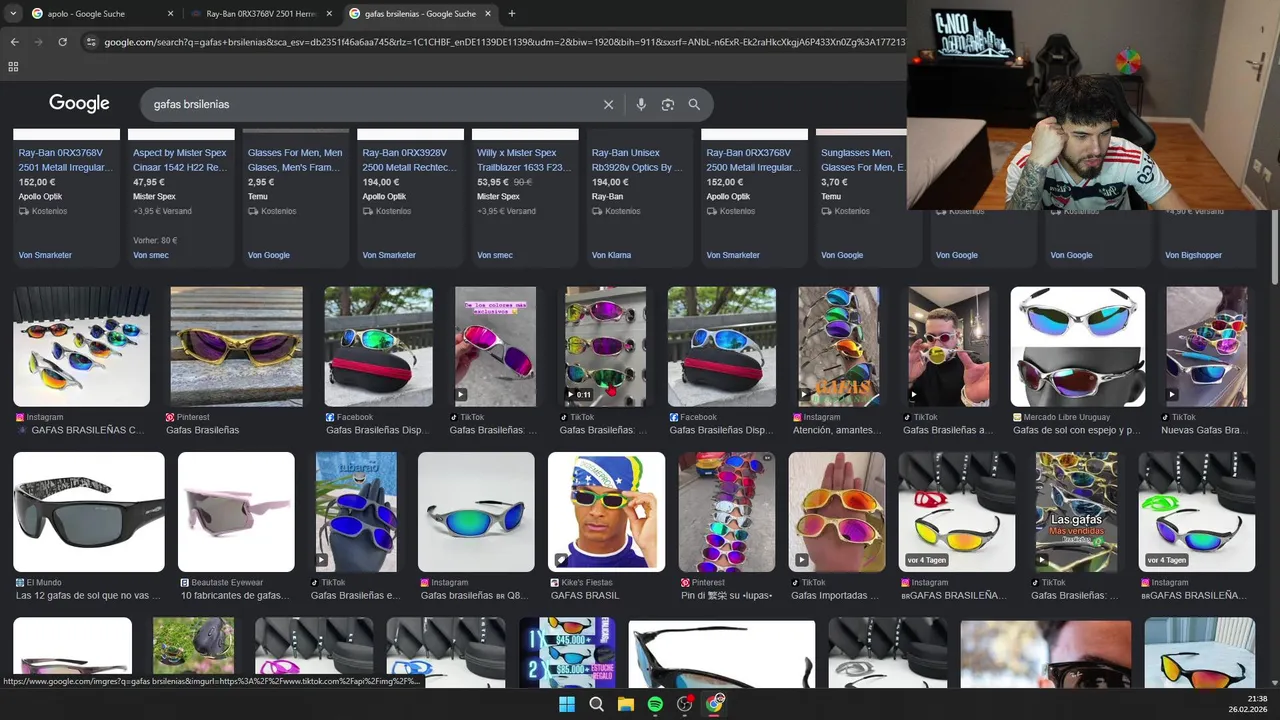Image resolution: width=1280 pixels, height=720 pixels.
Task: Click the '10 fabricantes de gafas...' title
Action: point(235,595)
